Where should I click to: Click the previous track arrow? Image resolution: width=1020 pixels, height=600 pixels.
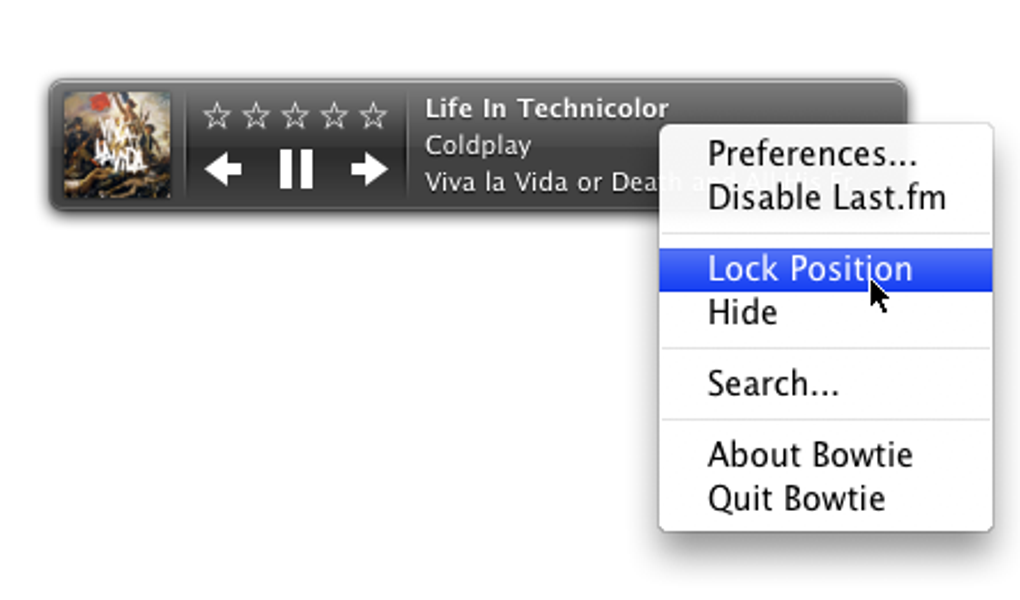(223, 170)
